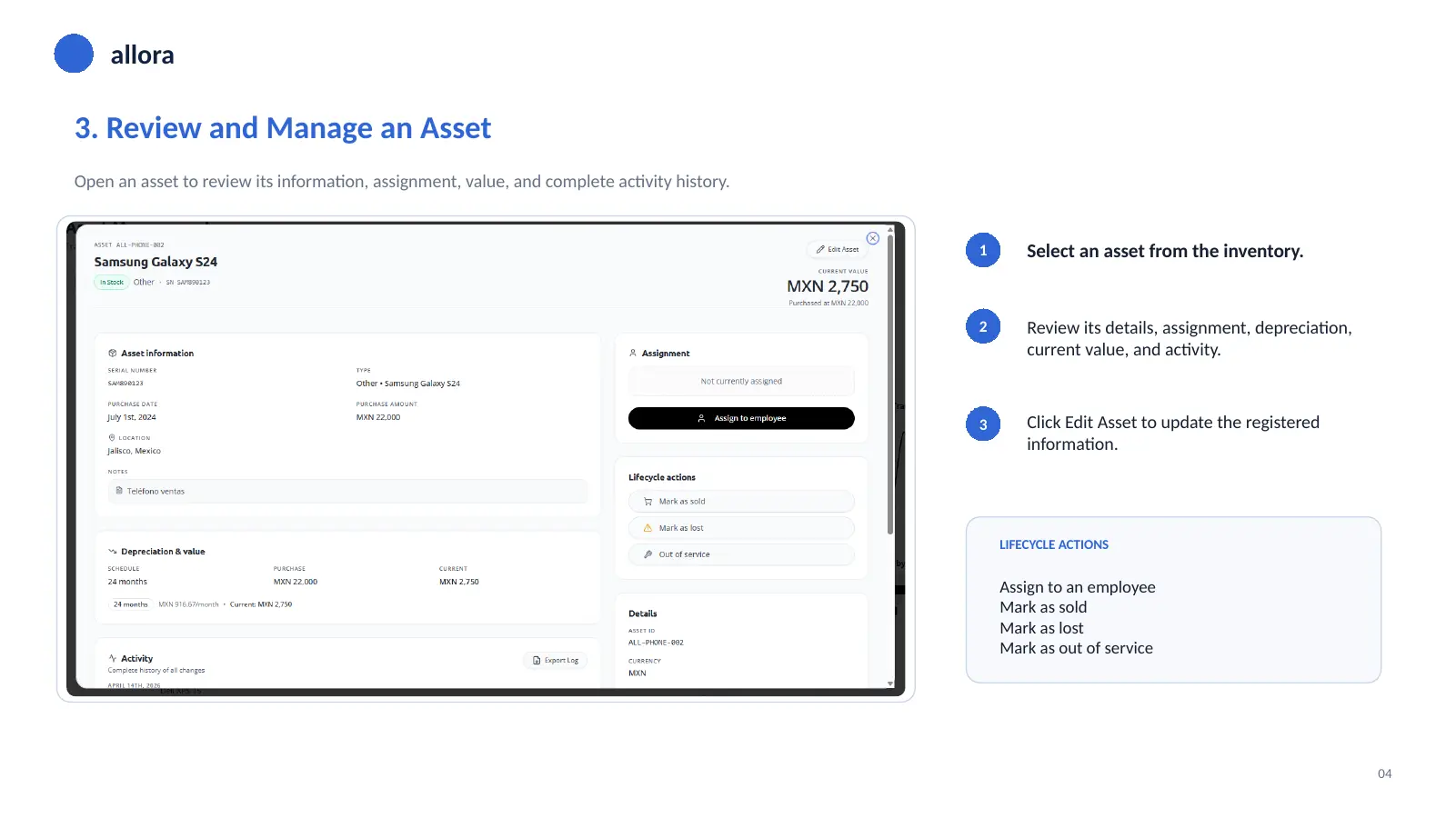The width and height of the screenshot is (1456, 818).
Task: Click the 'LIFECYCLE ACTIONS' box title on slide
Action: point(1054,544)
